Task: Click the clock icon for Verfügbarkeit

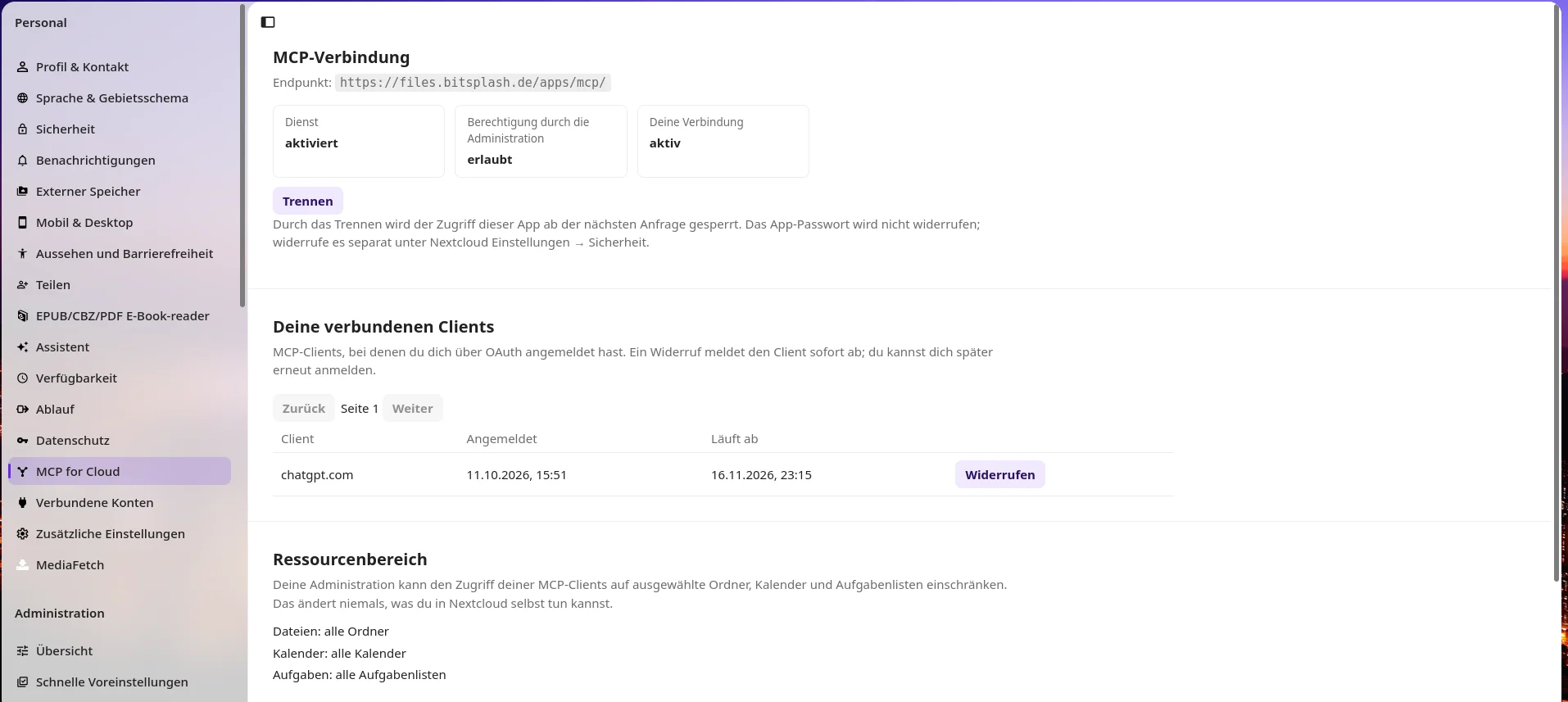Action: (x=23, y=378)
